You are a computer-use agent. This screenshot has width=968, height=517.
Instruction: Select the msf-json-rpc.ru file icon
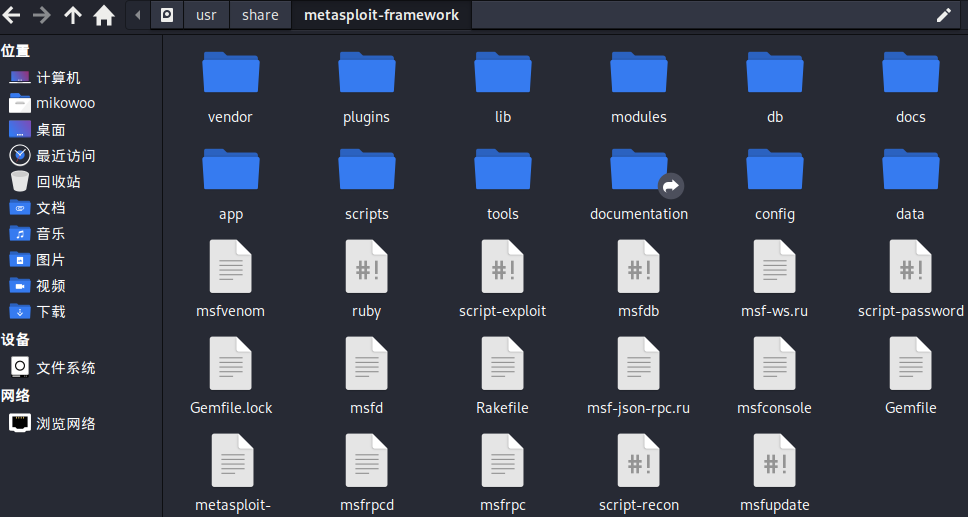pos(639,363)
